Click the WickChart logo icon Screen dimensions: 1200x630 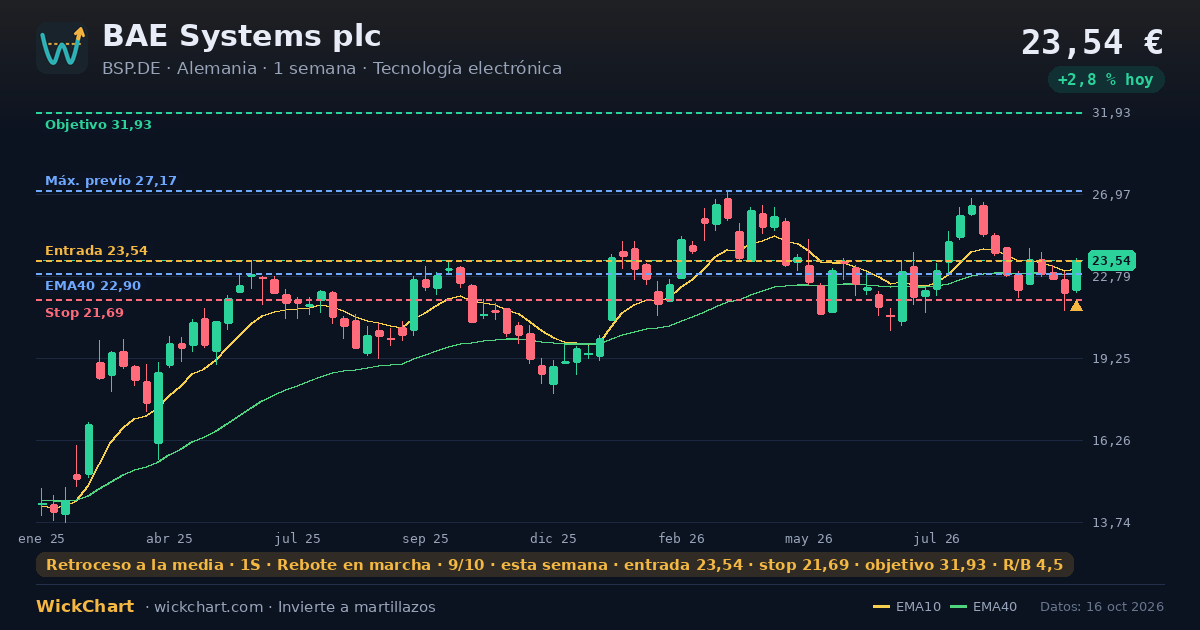(62, 48)
